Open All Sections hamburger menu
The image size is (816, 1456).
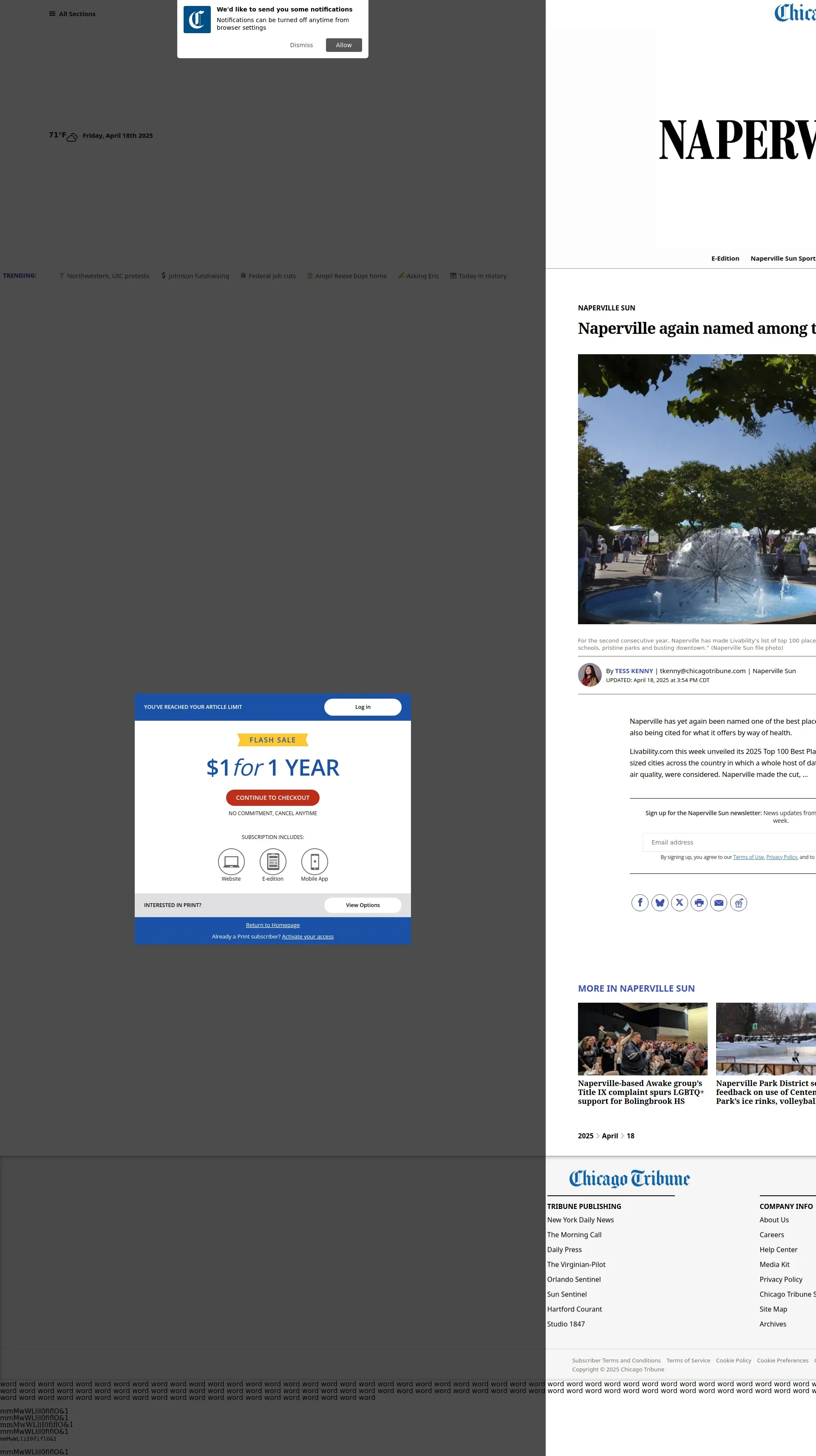(x=72, y=14)
